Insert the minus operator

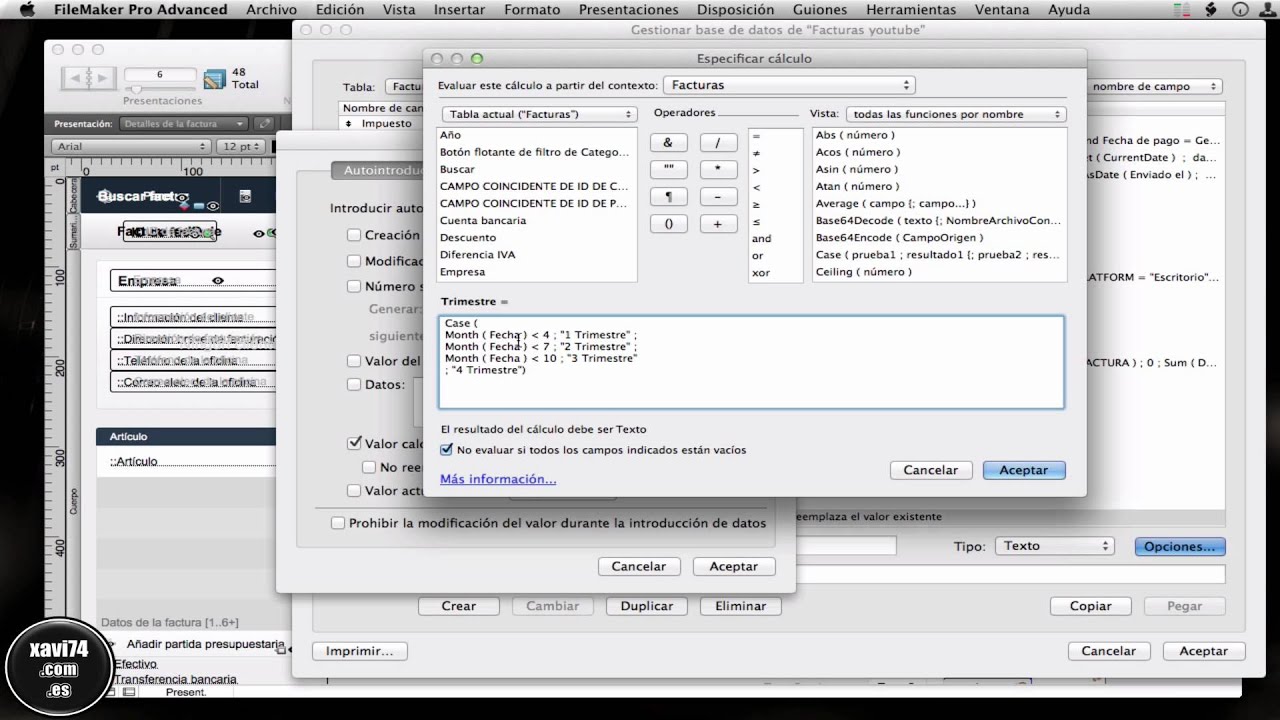(718, 197)
